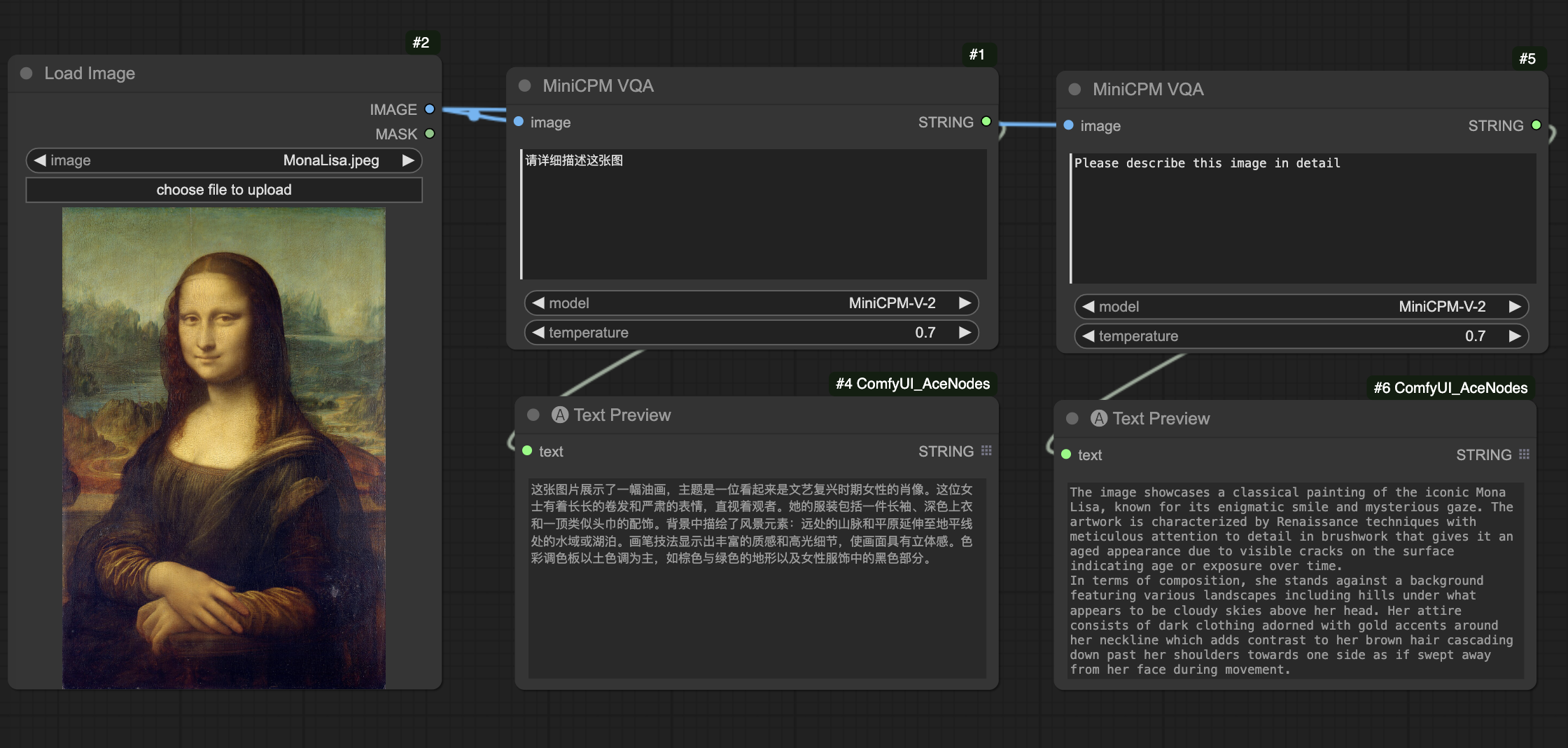Image resolution: width=1568 pixels, height=748 pixels.
Task: Collapse the Load Image node via its dot
Action: pos(27,74)
